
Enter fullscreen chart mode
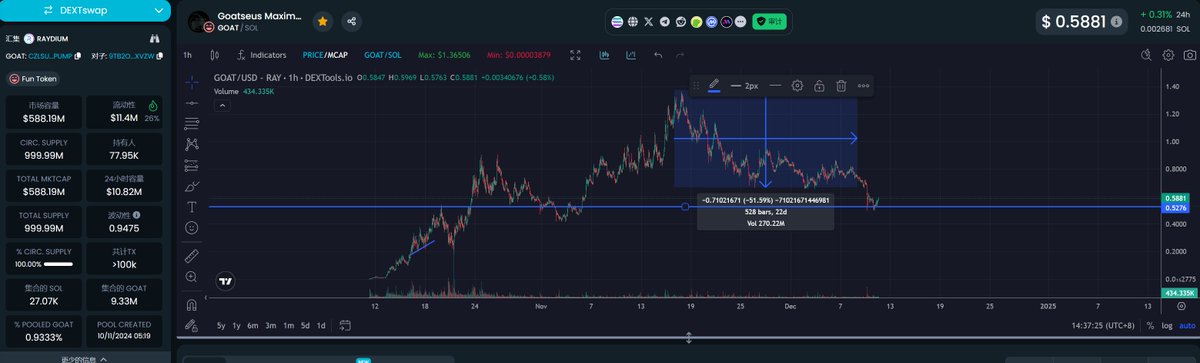[x=575, y=55]
